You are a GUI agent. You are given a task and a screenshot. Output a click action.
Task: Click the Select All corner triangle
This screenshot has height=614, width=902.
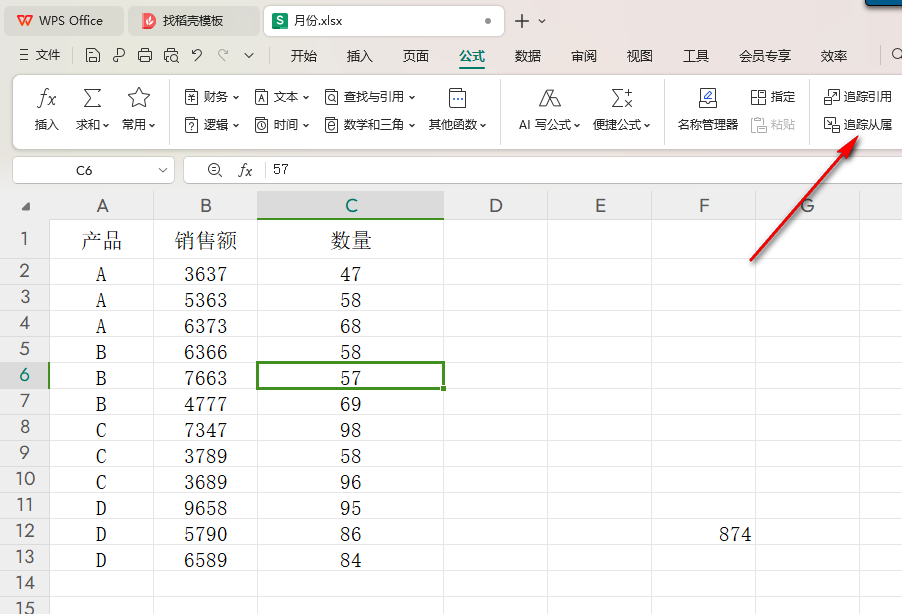[25, 206]
